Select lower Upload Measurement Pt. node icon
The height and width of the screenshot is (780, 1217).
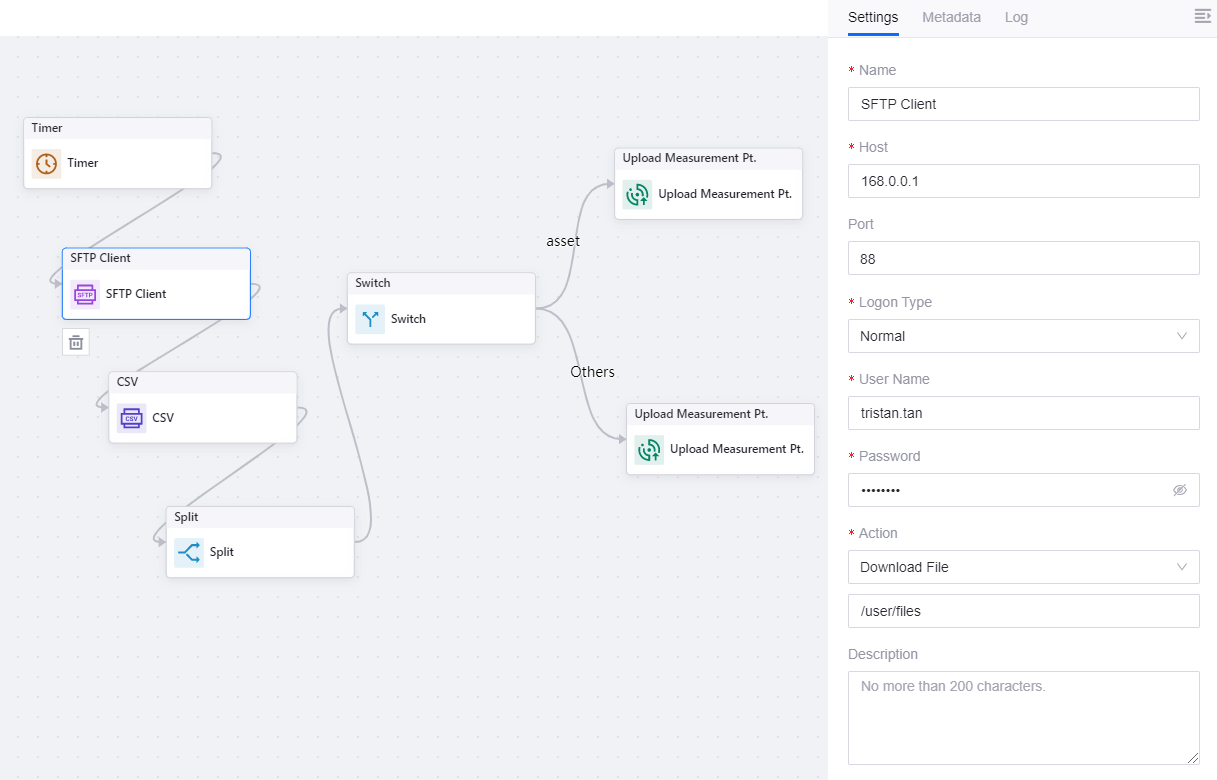(x=649, y=449)
